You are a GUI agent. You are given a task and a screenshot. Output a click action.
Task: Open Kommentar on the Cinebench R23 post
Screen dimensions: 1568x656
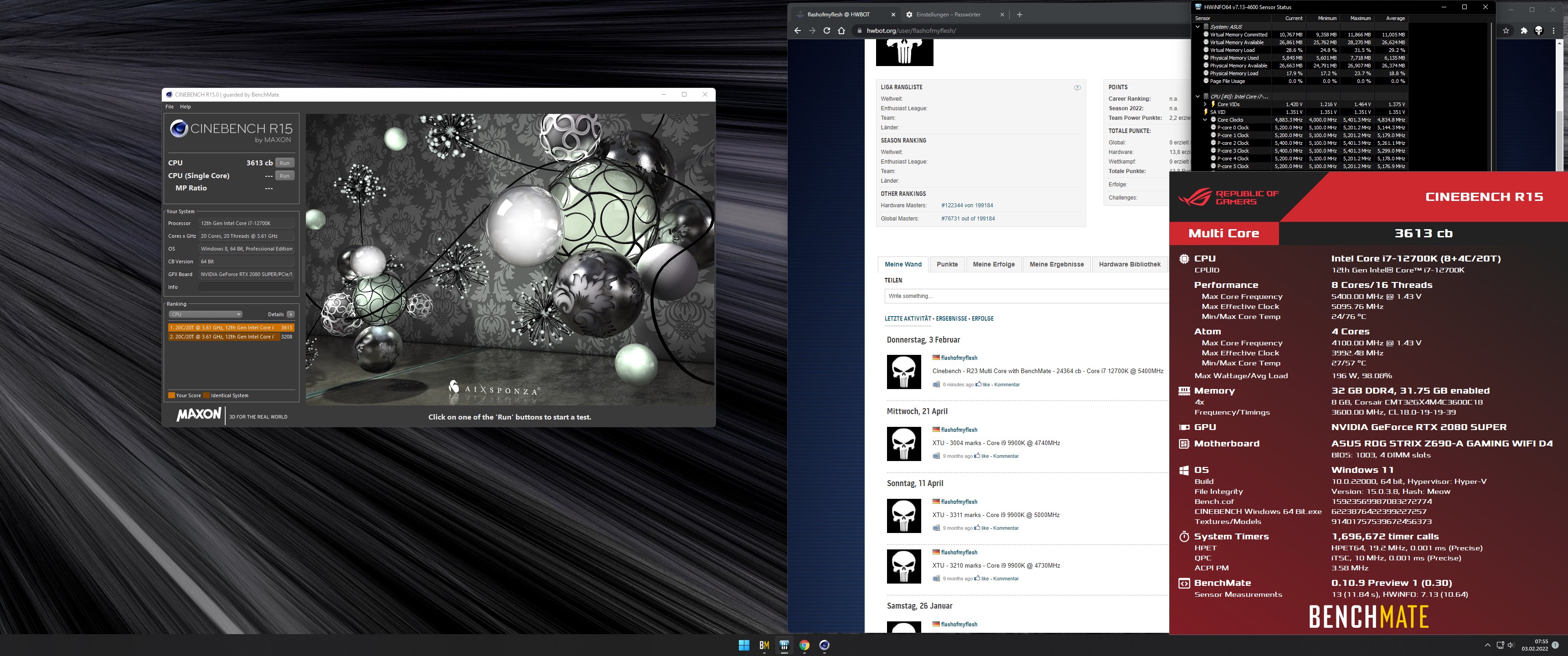click(1007, 384)
